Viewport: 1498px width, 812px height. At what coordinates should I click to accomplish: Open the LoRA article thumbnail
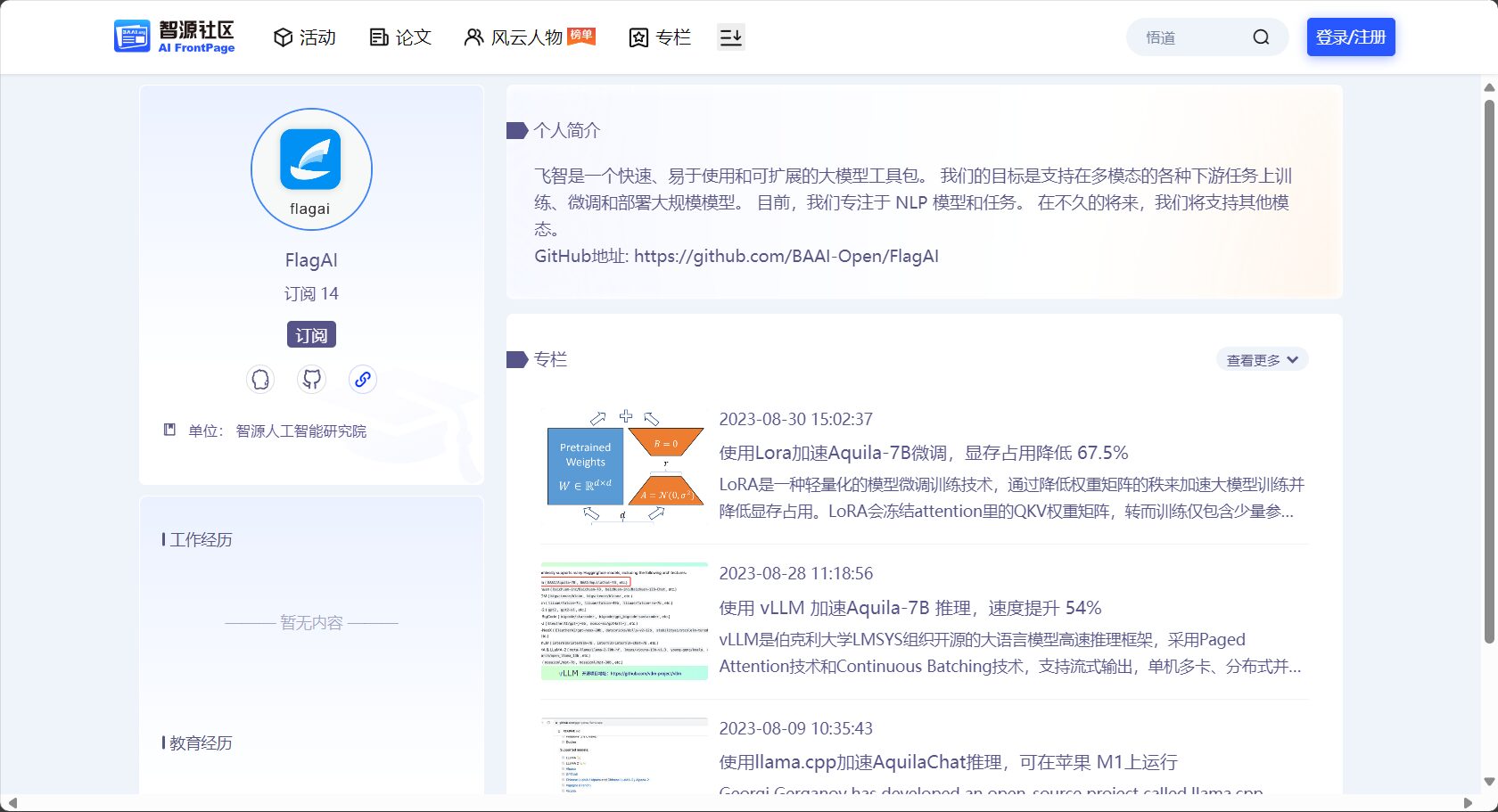(624, 466)
